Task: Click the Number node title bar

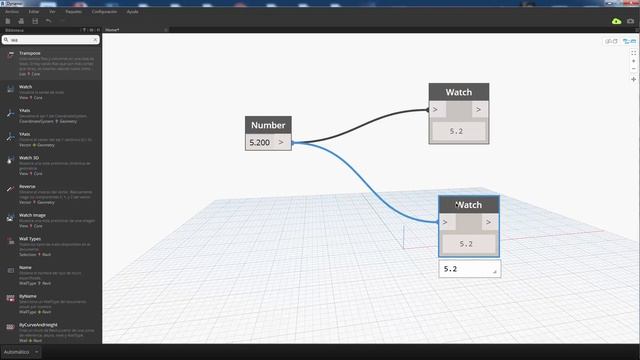Action: [x=268, y=125]
